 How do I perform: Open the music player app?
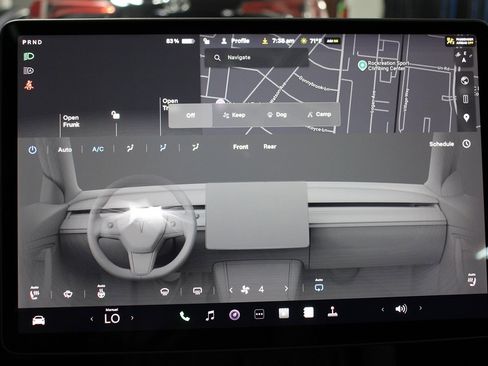coord(210,315)
